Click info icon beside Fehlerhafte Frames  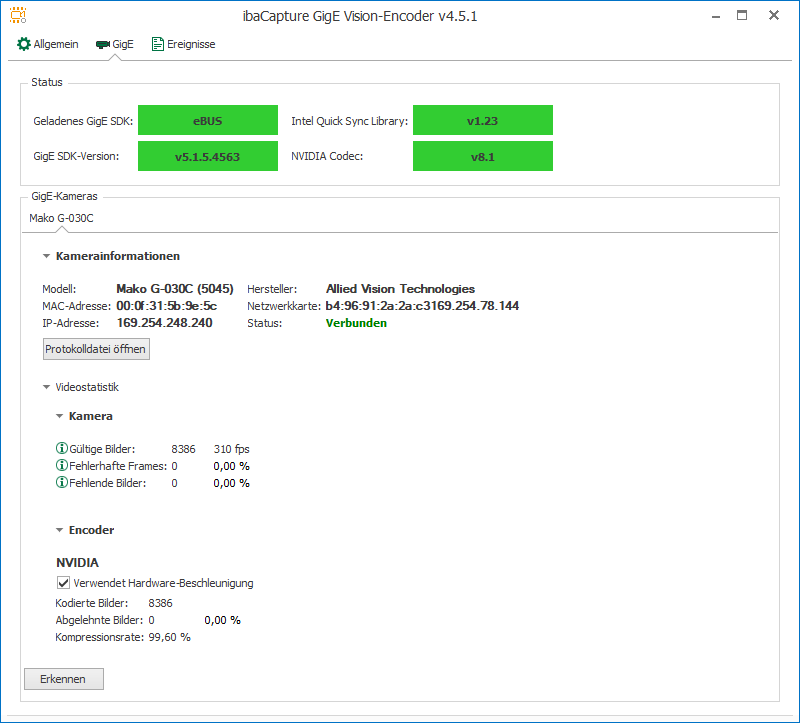[61, 465]
